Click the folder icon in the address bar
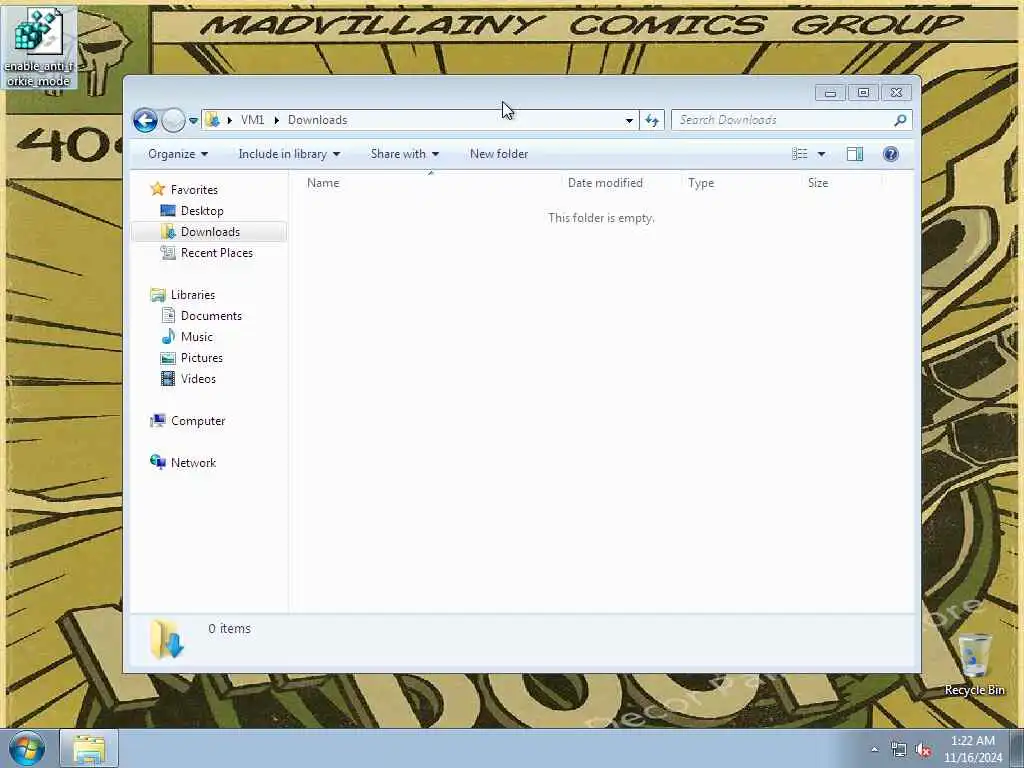The height and width of the screenshot is (768, 1024). 212,120
